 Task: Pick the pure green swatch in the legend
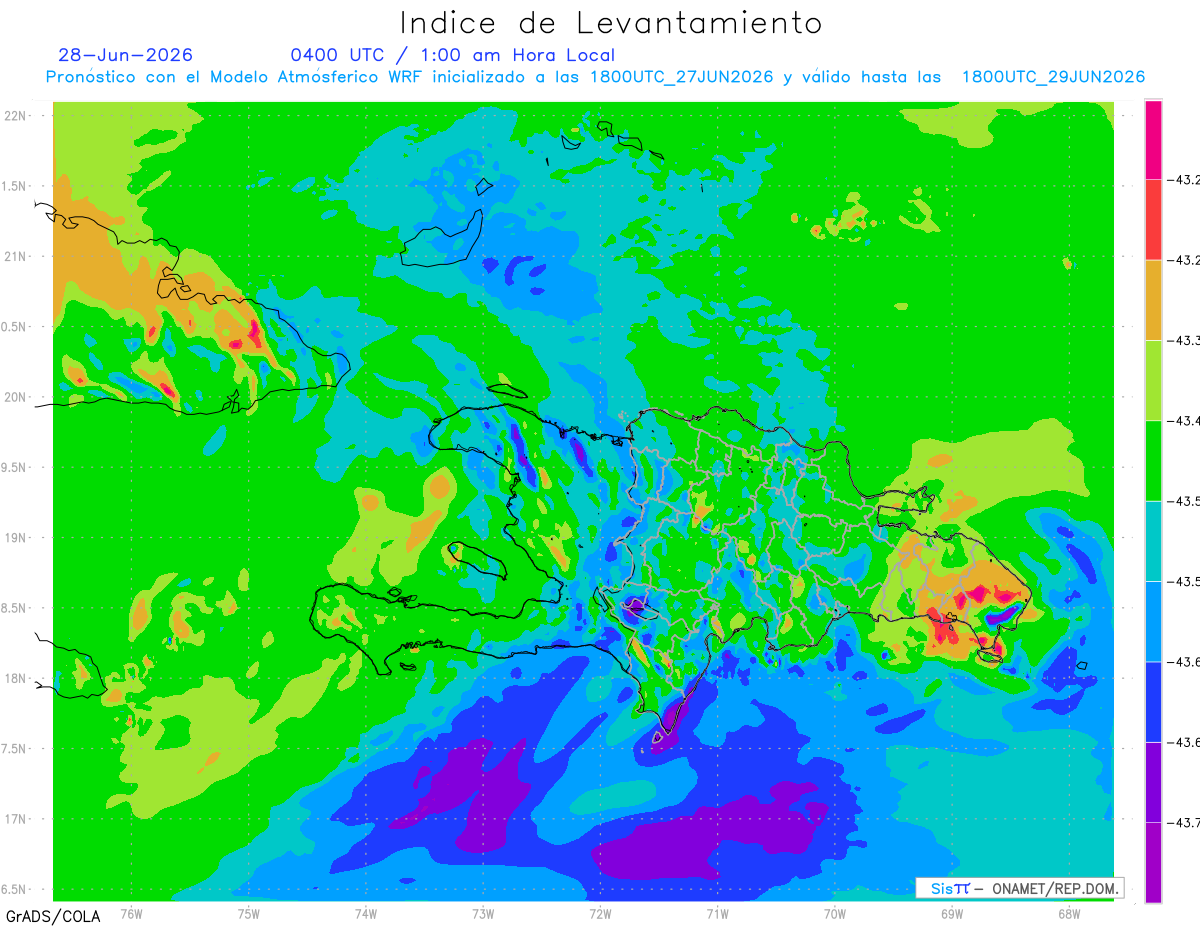click(x=1153, y=460)
